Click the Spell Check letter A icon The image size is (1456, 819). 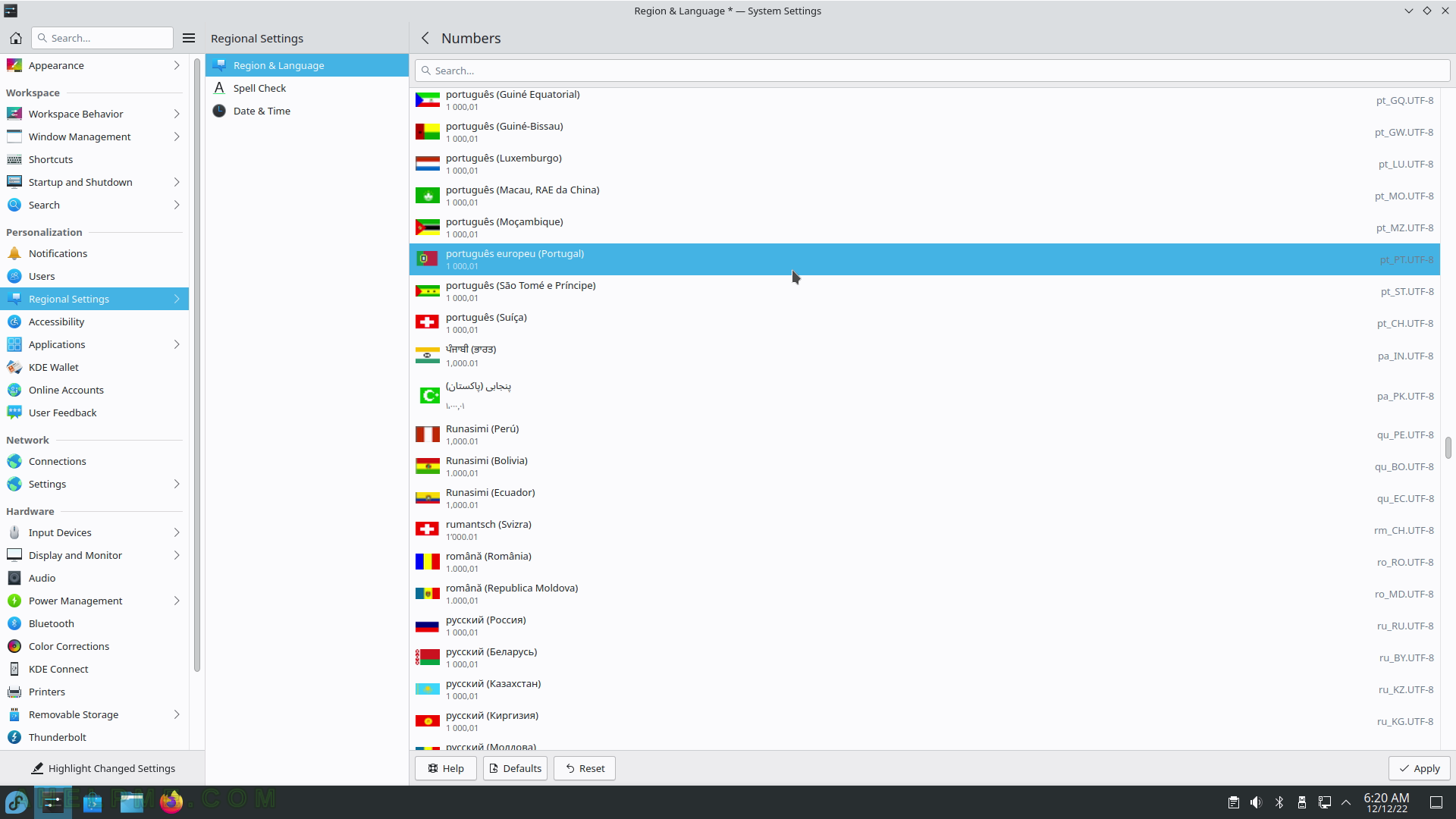219,88
